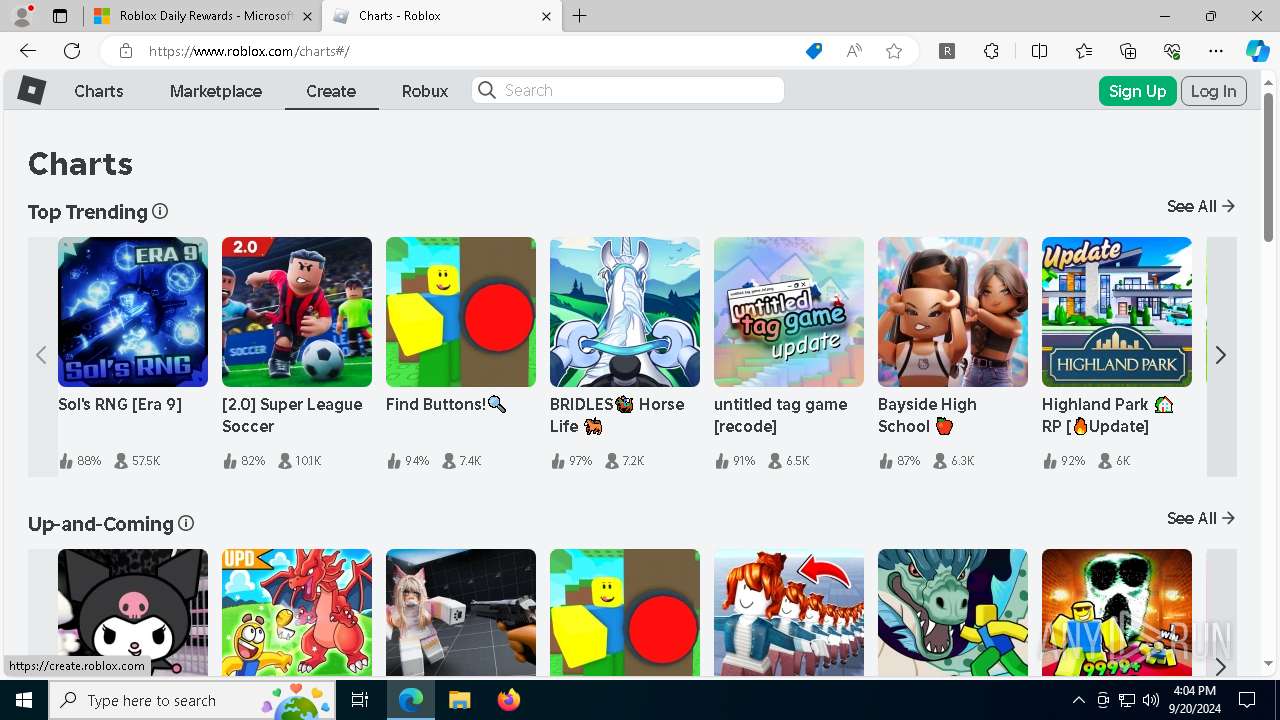Open the shopping tag icon in address bar
Viewport: 1280px width, 720px height.
(x=814, y=51)
